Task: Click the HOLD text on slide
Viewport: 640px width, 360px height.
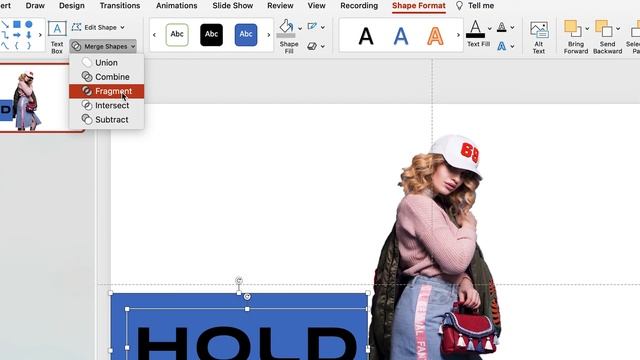Action: click(247, 342)
